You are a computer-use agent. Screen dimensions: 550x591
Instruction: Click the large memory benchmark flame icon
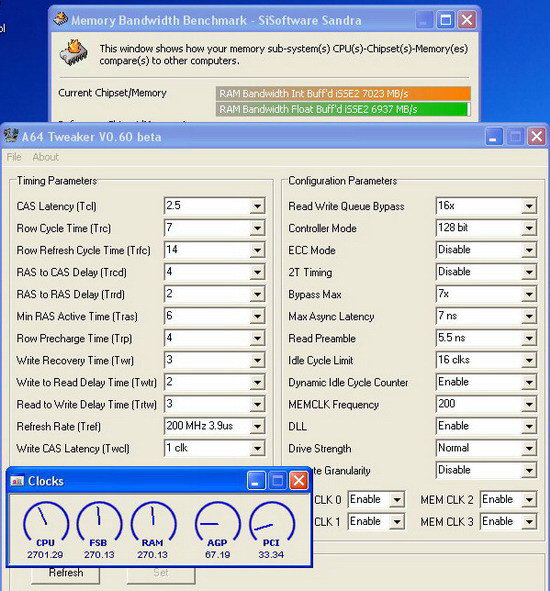pyautogui.click(x=73, y=52)
